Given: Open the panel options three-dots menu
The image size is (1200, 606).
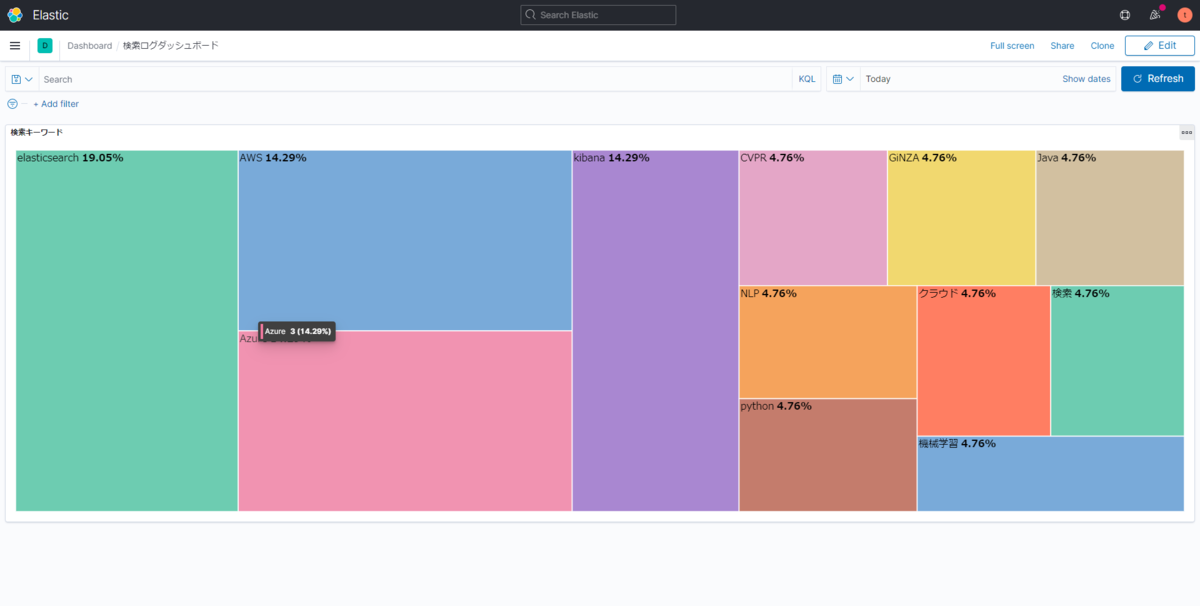Looking at the screenshot, I should [x=1186, y=132].
